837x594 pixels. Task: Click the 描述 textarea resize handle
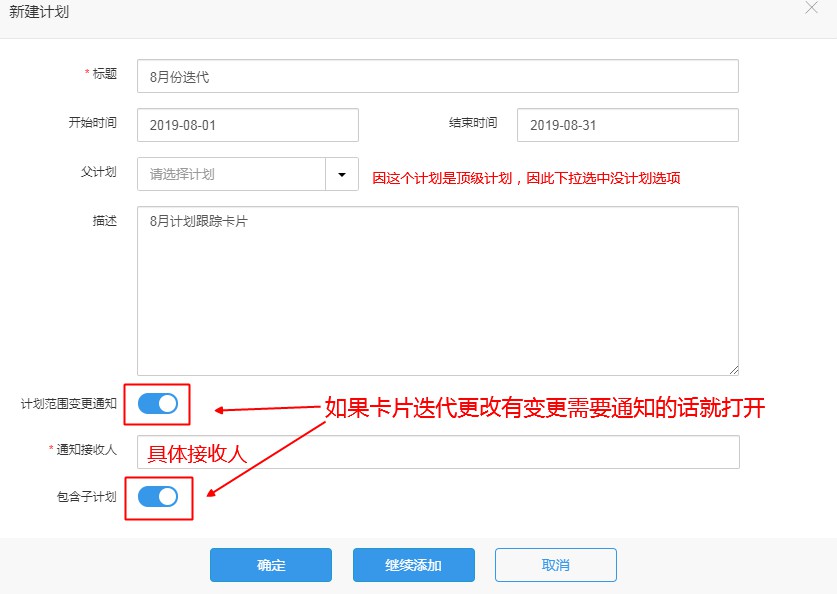pyautogui.click(x=734, y=370)
